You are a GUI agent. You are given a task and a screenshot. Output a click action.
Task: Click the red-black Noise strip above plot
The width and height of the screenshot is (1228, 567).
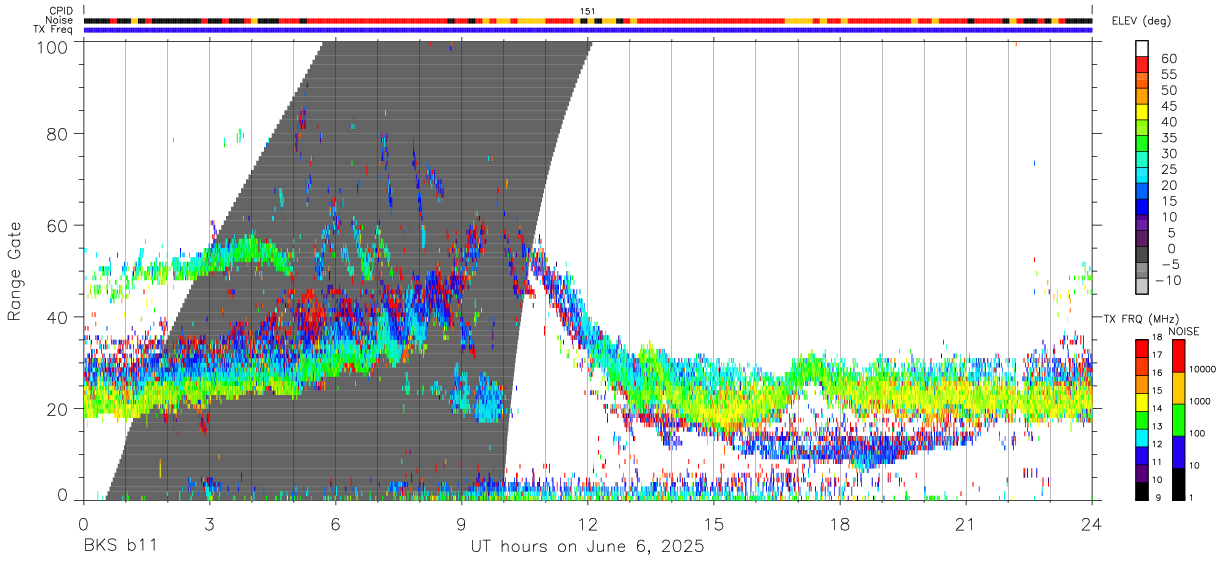click(x=588, y=20)
